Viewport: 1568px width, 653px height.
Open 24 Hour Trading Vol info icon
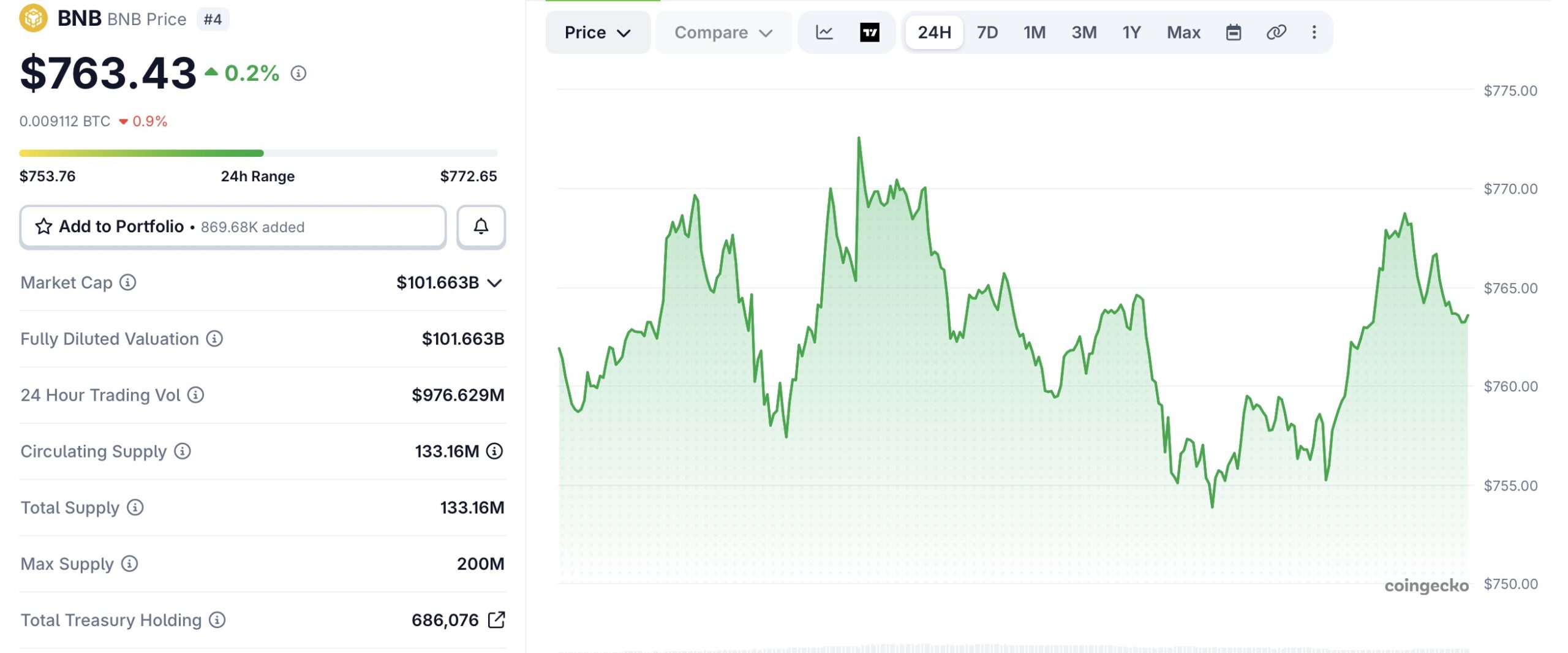coord(195,395)
